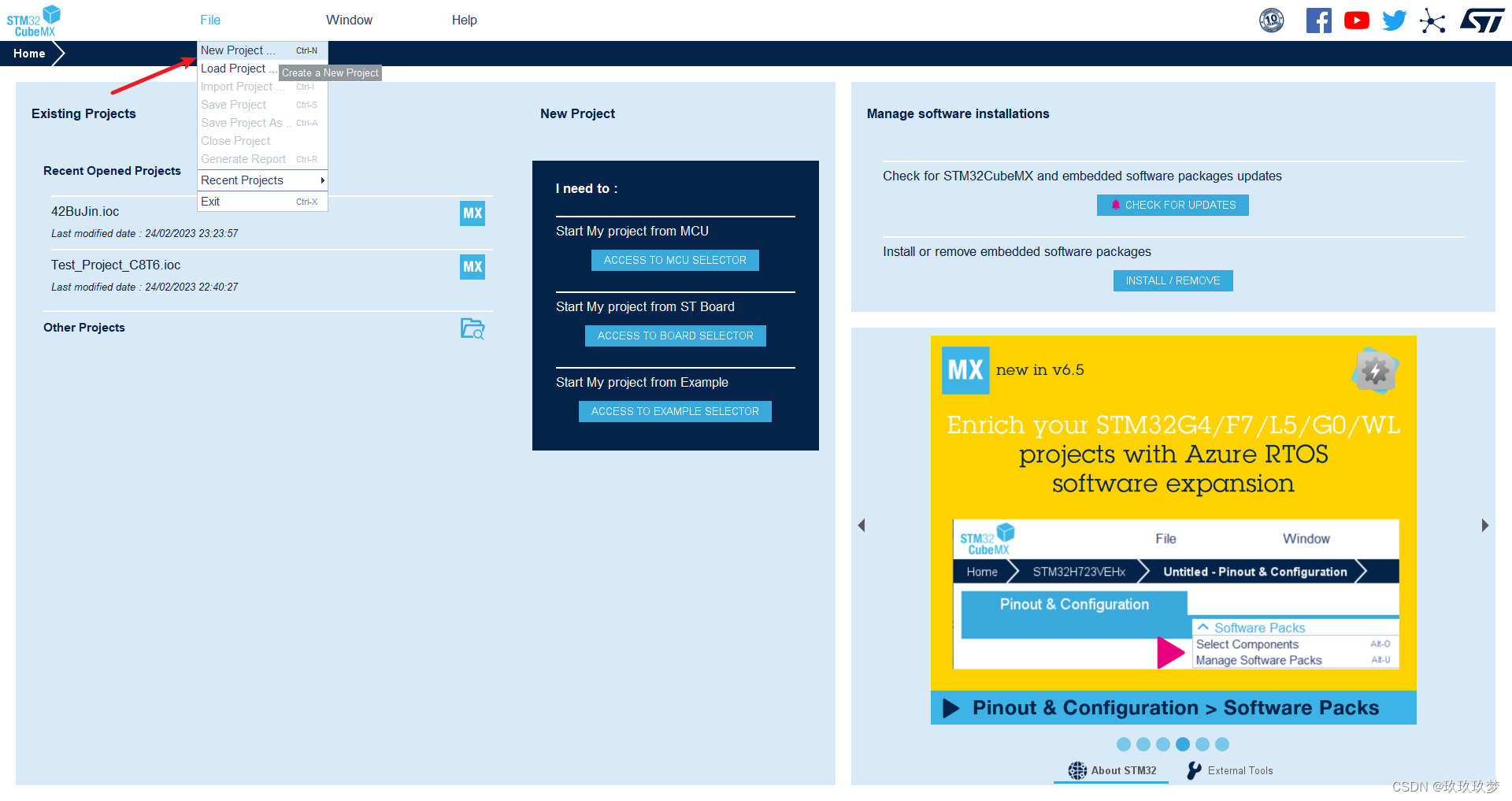Select the first carousel dot
Image resolution: width=1512 pixels, height=801 pixels.
coord(1124,744)
